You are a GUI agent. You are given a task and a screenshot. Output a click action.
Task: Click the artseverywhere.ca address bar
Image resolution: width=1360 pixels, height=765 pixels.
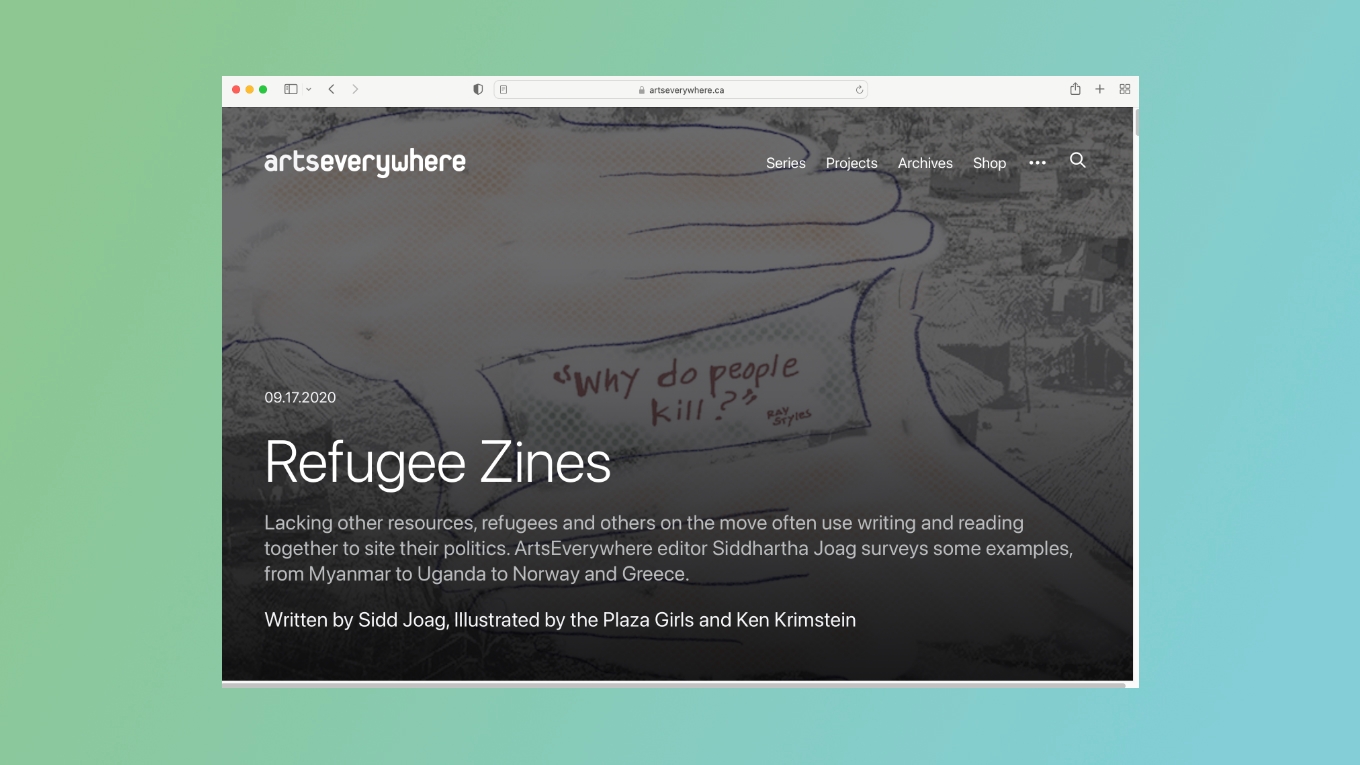tap(680, 90)
